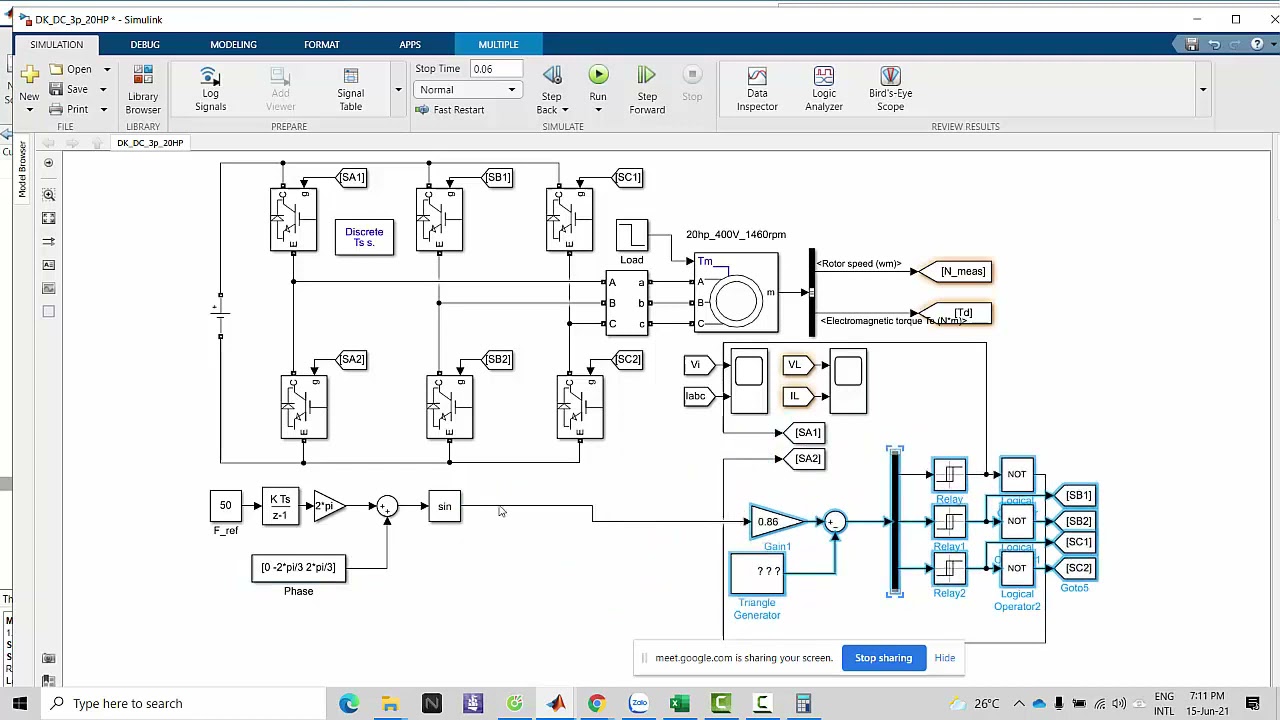The width and height of the screenshot is (1280, 720).
Task: Expand the Print dropdown arrow
Action: point(102,110)
